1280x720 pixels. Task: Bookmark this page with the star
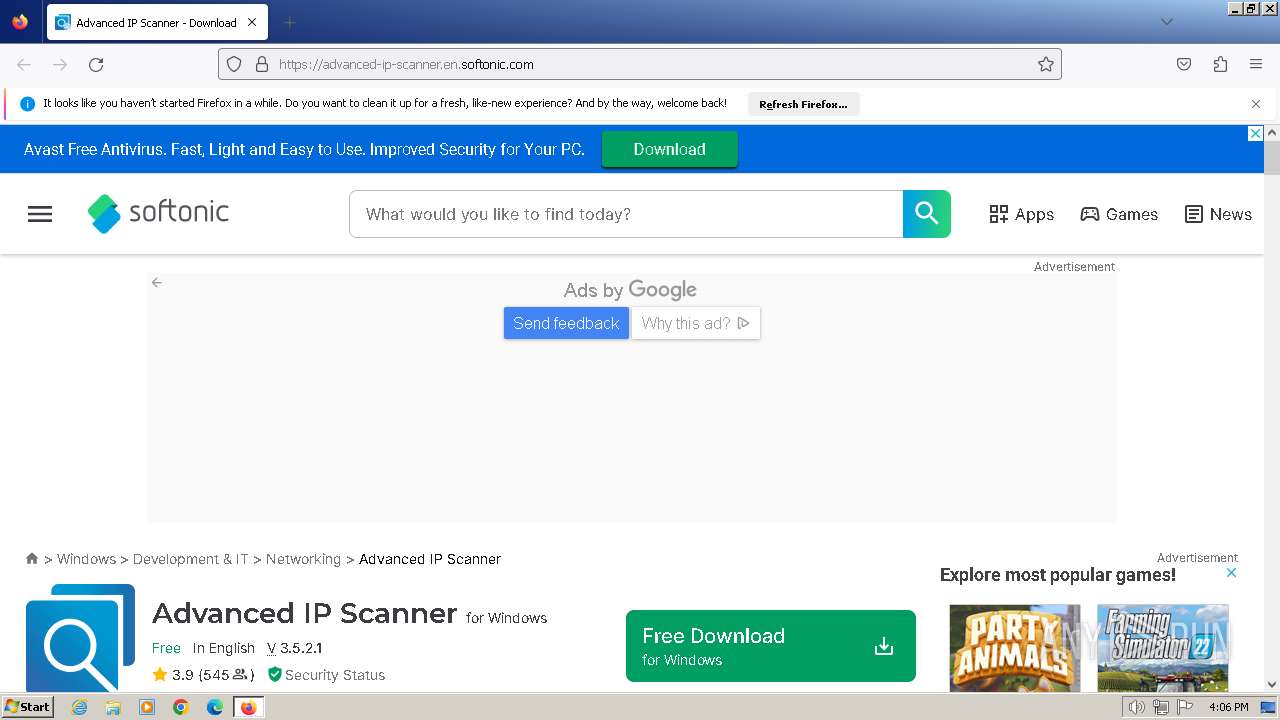click(1046, 64)
